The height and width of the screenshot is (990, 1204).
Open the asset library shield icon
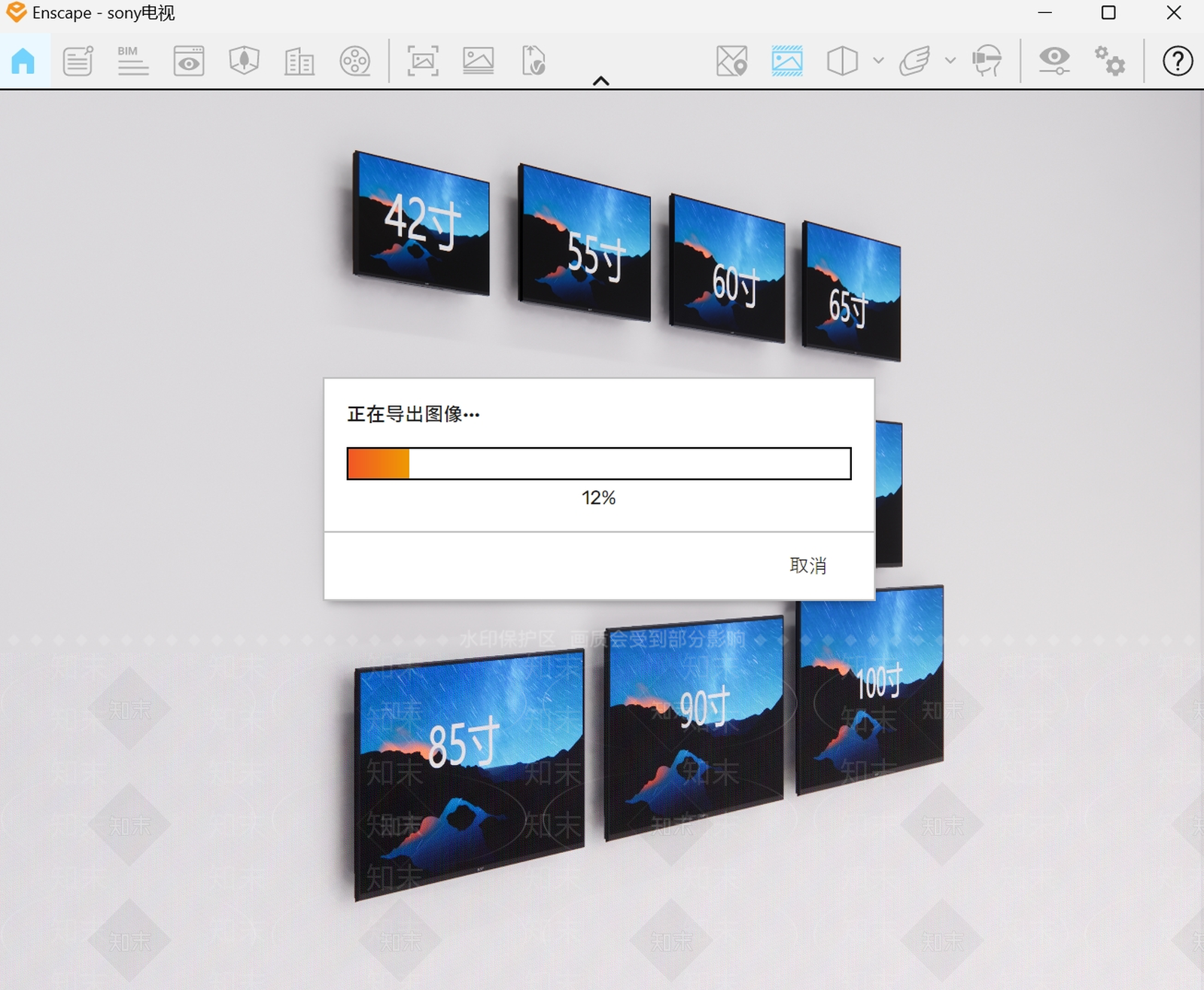(244, 61)
